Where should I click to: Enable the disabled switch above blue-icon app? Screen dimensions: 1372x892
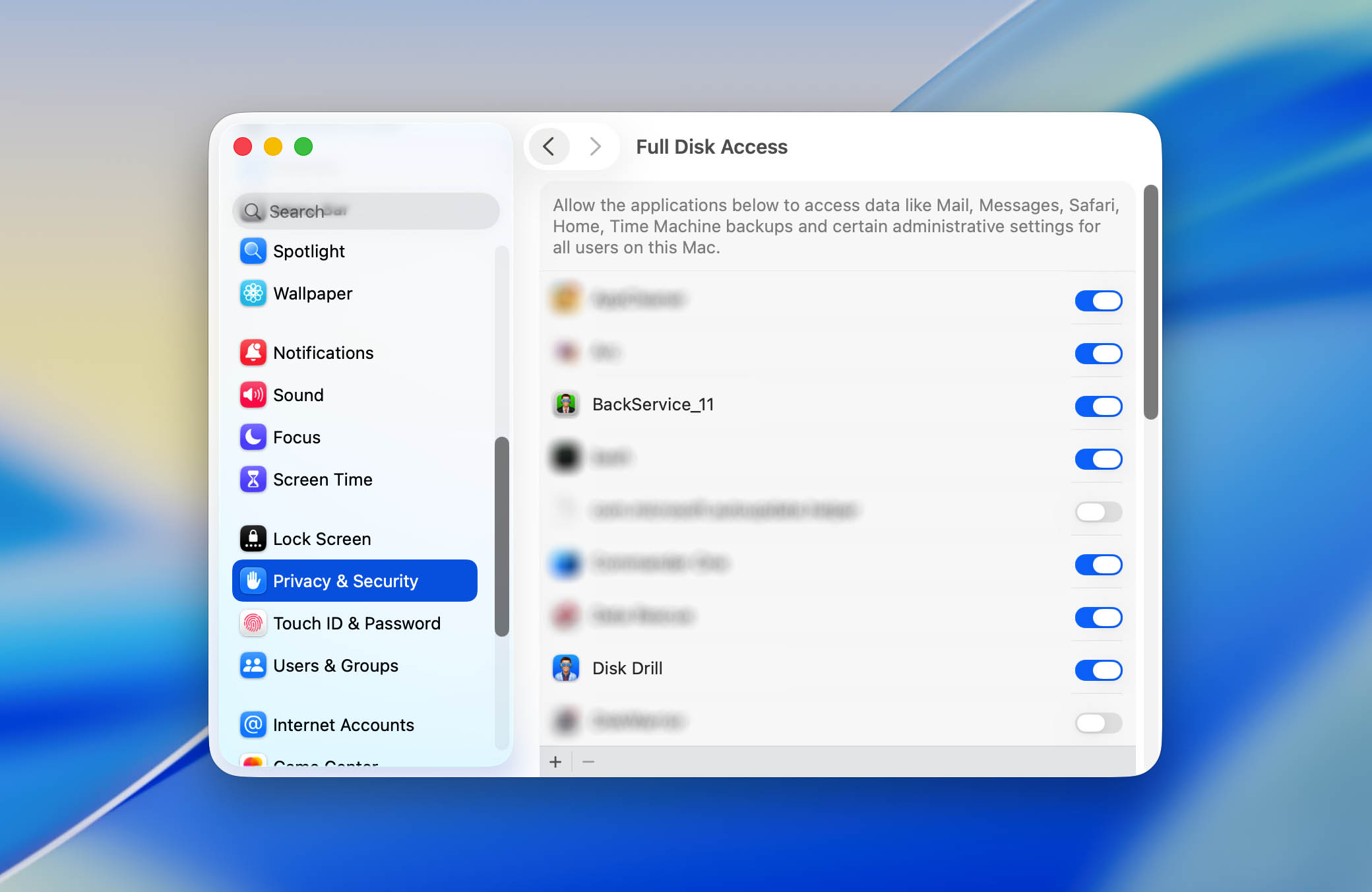pyautogui.click(x=1098, y=512)
